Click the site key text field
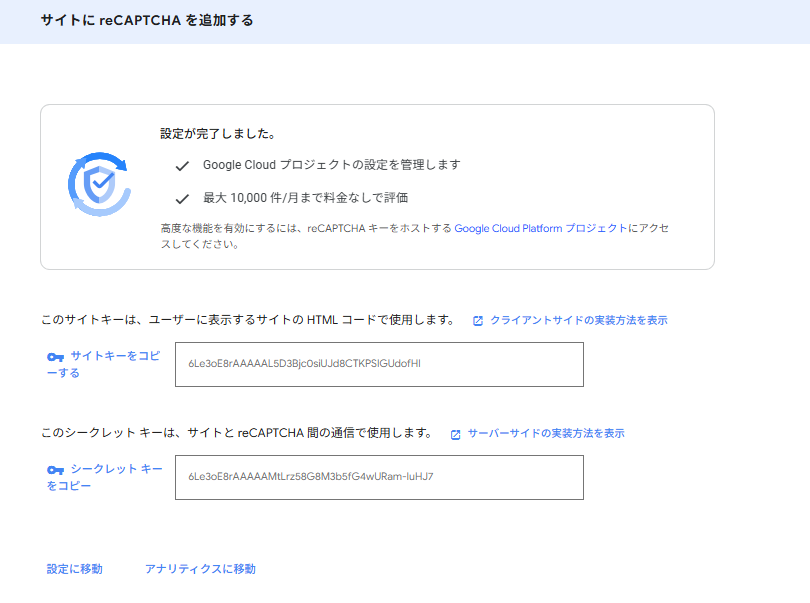 click(379, 364)
